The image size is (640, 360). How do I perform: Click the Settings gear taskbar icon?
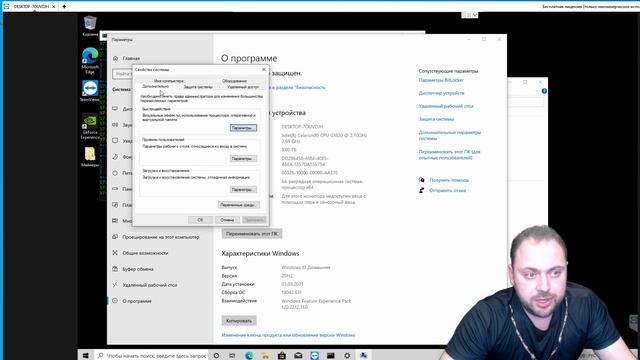[347, 356]
